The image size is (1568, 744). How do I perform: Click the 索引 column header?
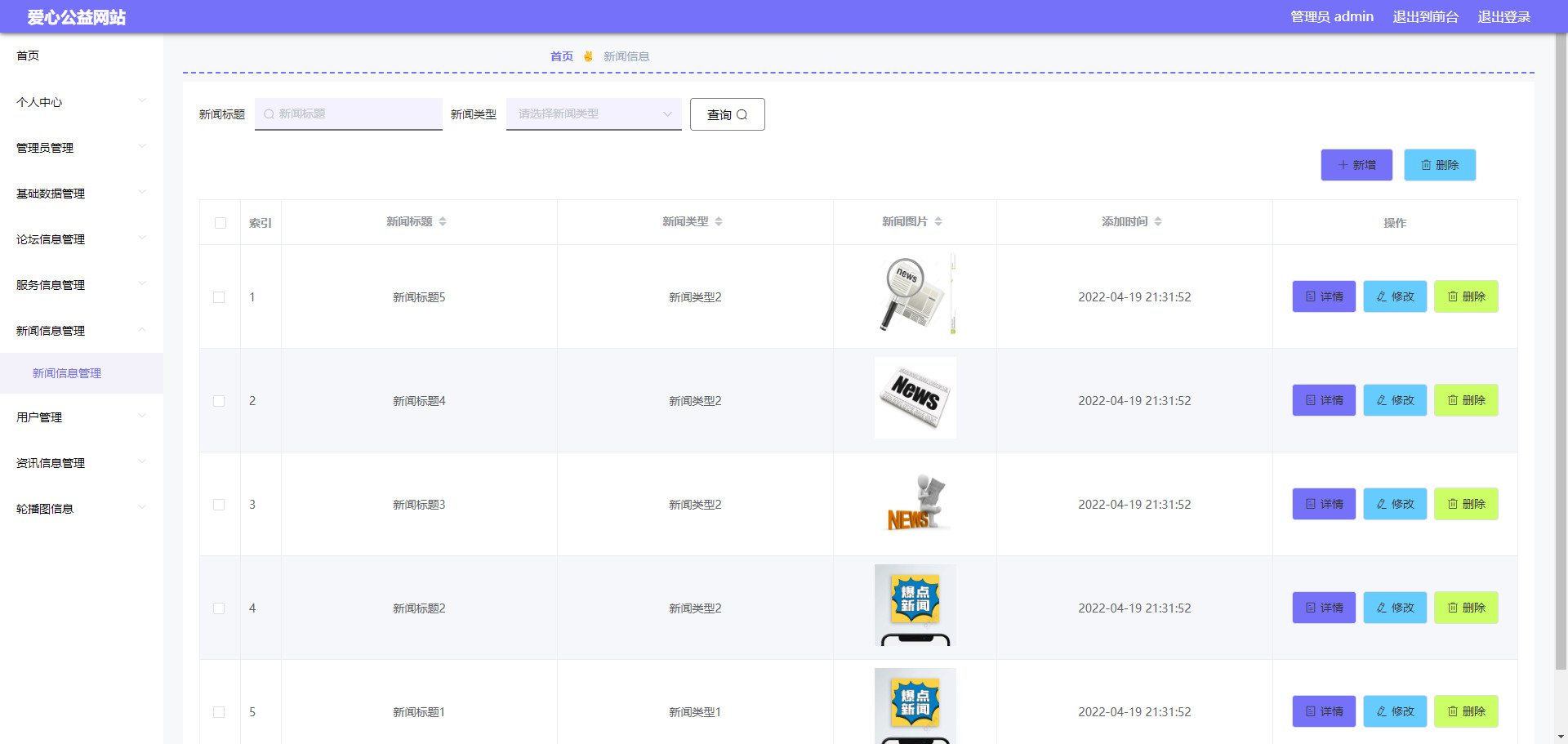(261, 223)
